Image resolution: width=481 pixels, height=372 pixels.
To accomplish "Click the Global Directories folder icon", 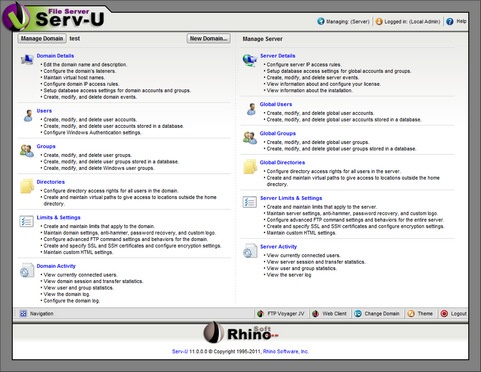I will click(x=250, y=167).
